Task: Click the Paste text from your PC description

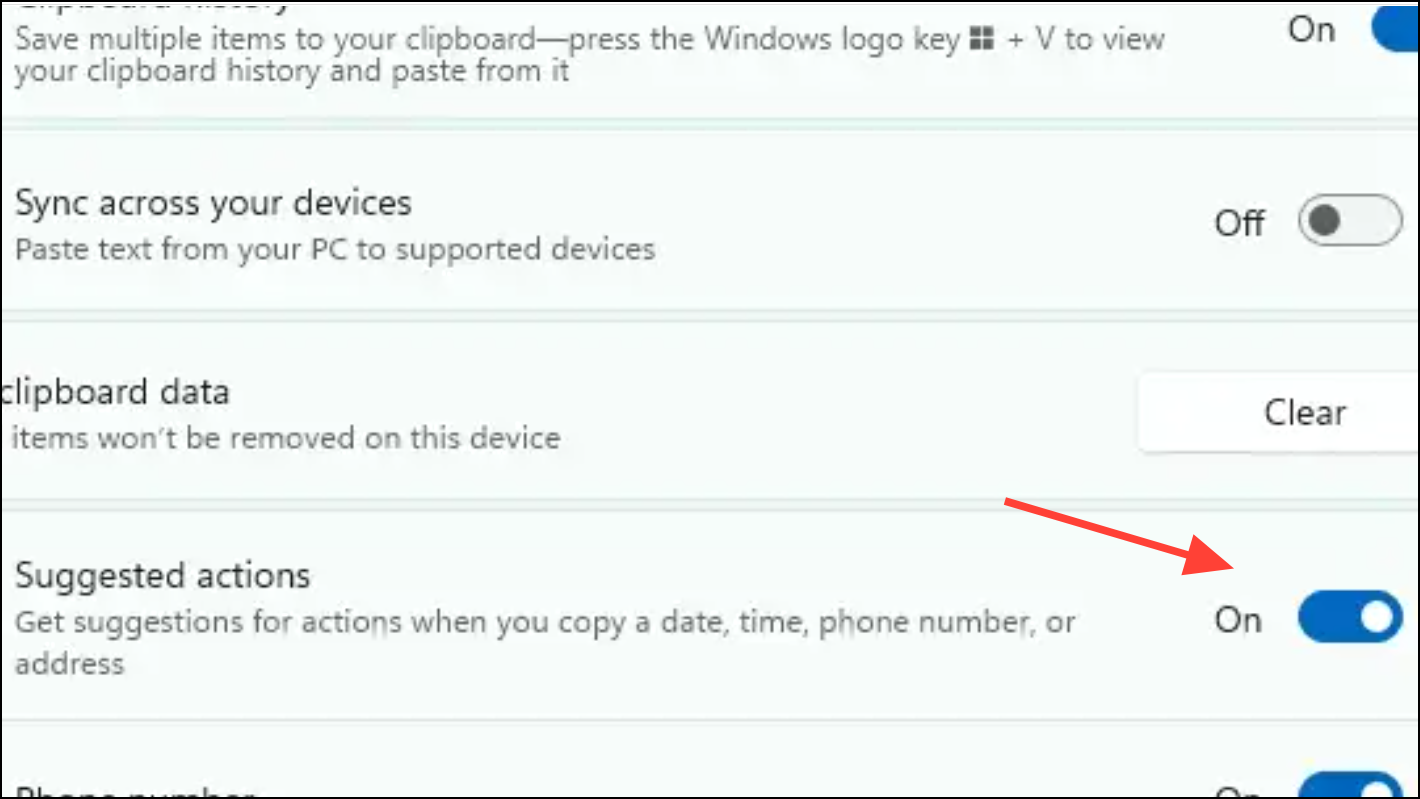Action: click(335, 249)
